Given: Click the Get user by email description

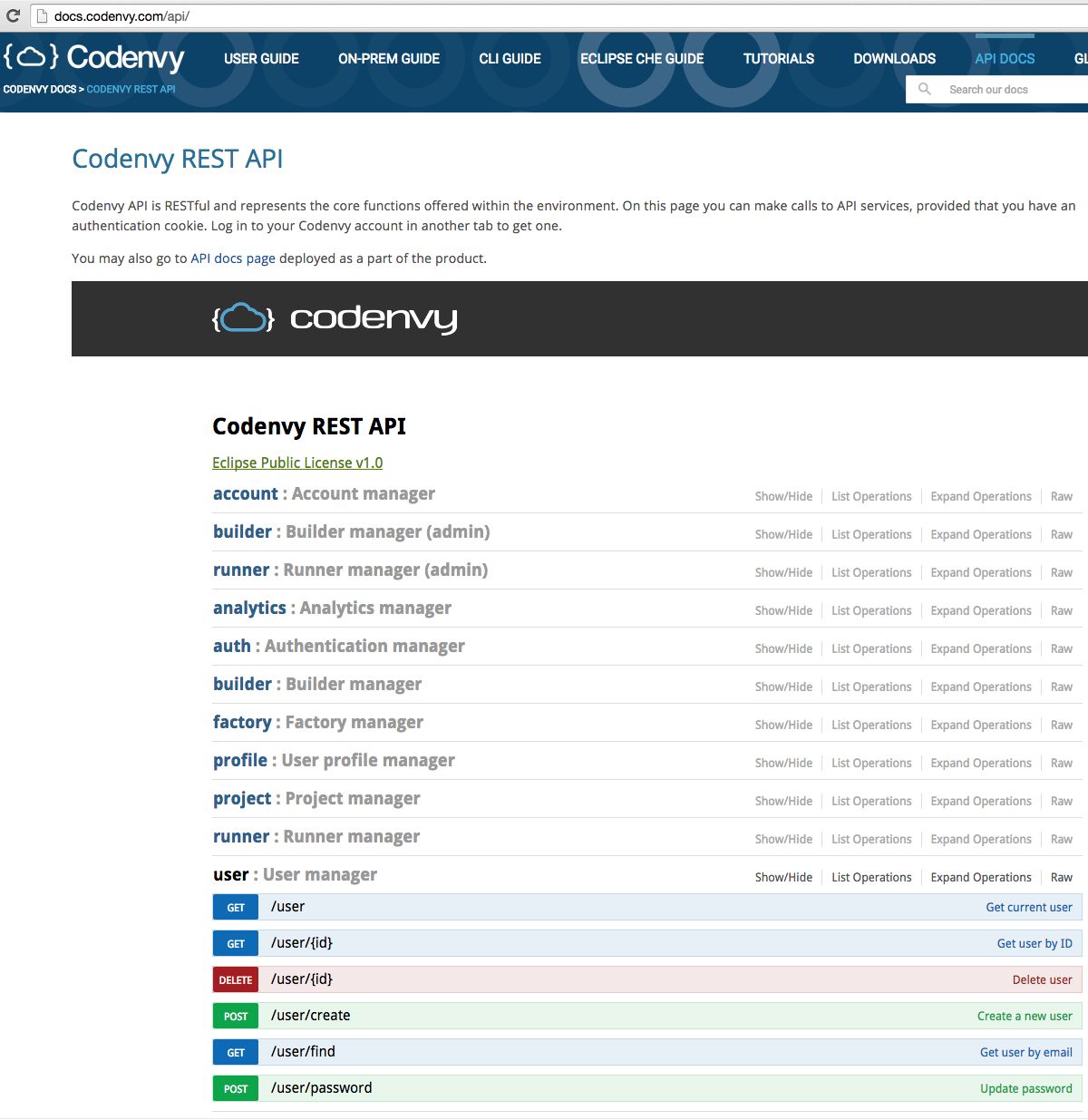Looking at the screenshot, I should pos(1026,1052).
